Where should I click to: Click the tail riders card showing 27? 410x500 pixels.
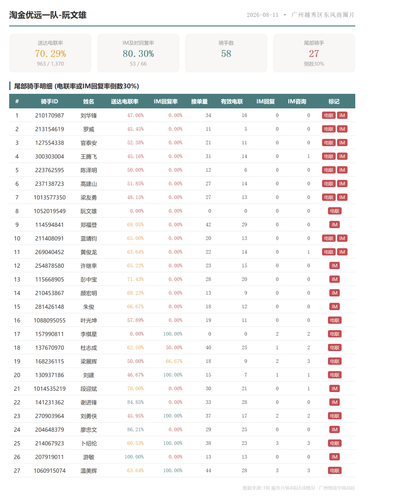pos(314,53)
